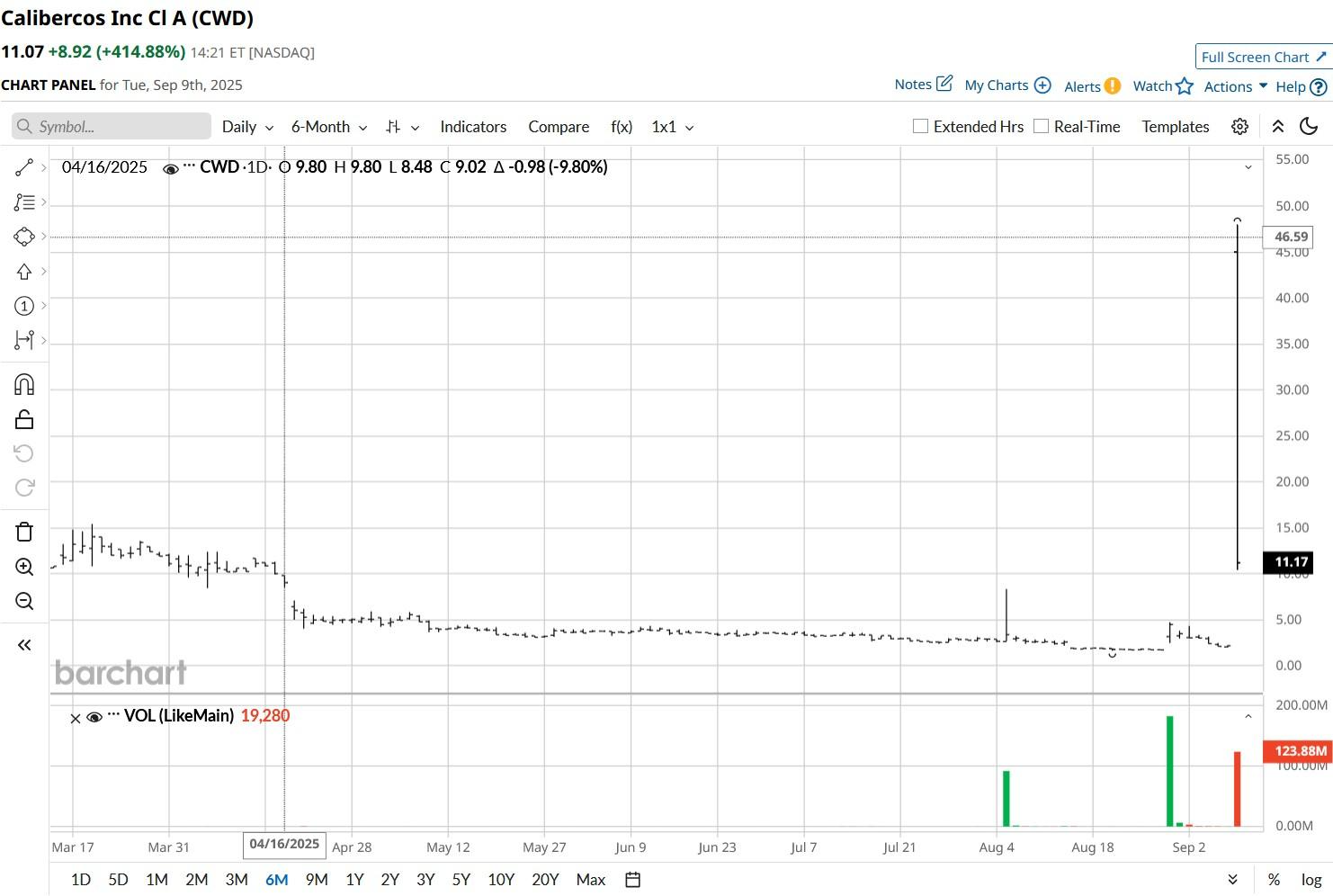Remove the VOL study
The height and width of the screenshot is (896, 1333).
(76, 718)
